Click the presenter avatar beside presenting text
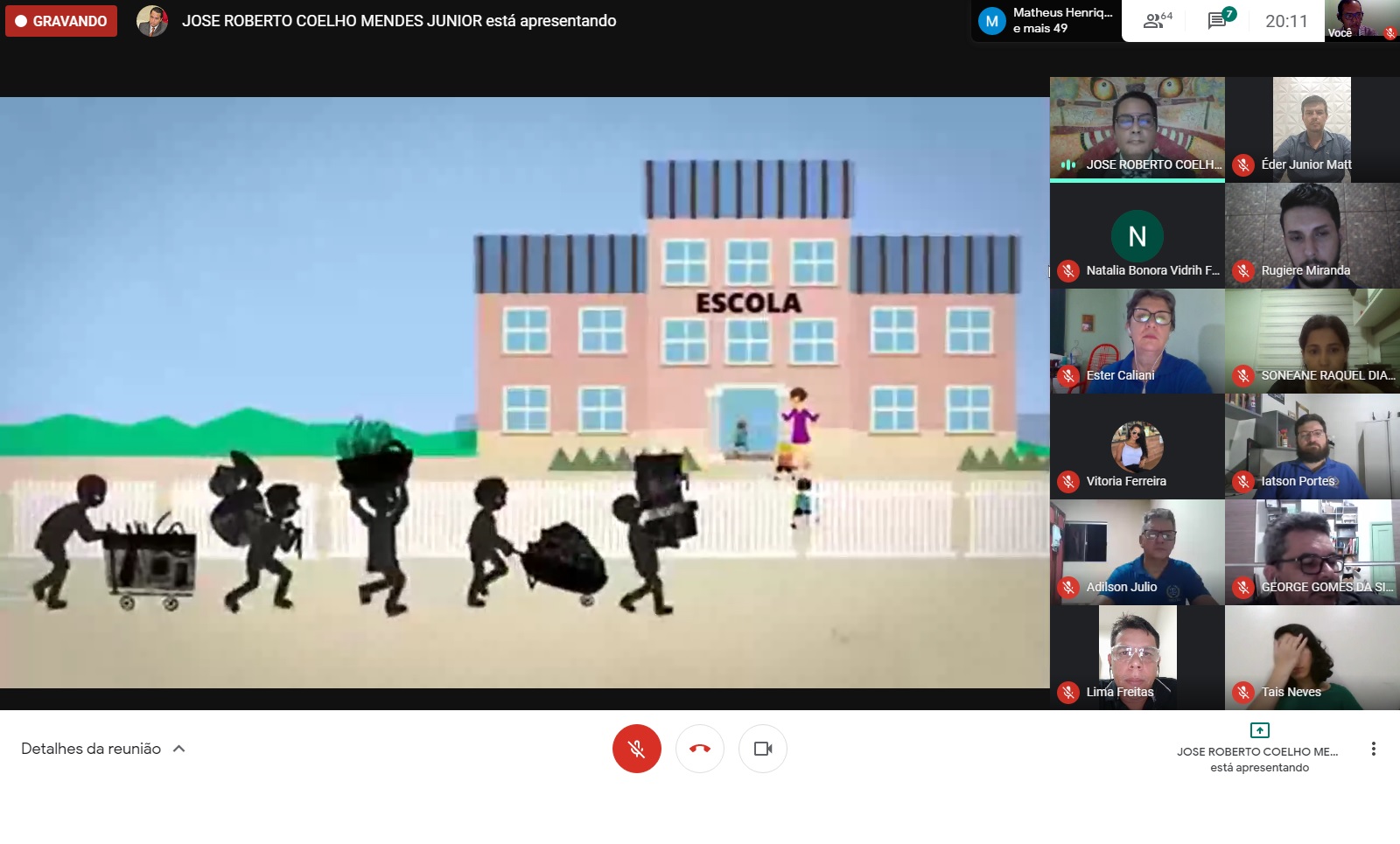Screen dimensions: 1400x844 [152, 21]
